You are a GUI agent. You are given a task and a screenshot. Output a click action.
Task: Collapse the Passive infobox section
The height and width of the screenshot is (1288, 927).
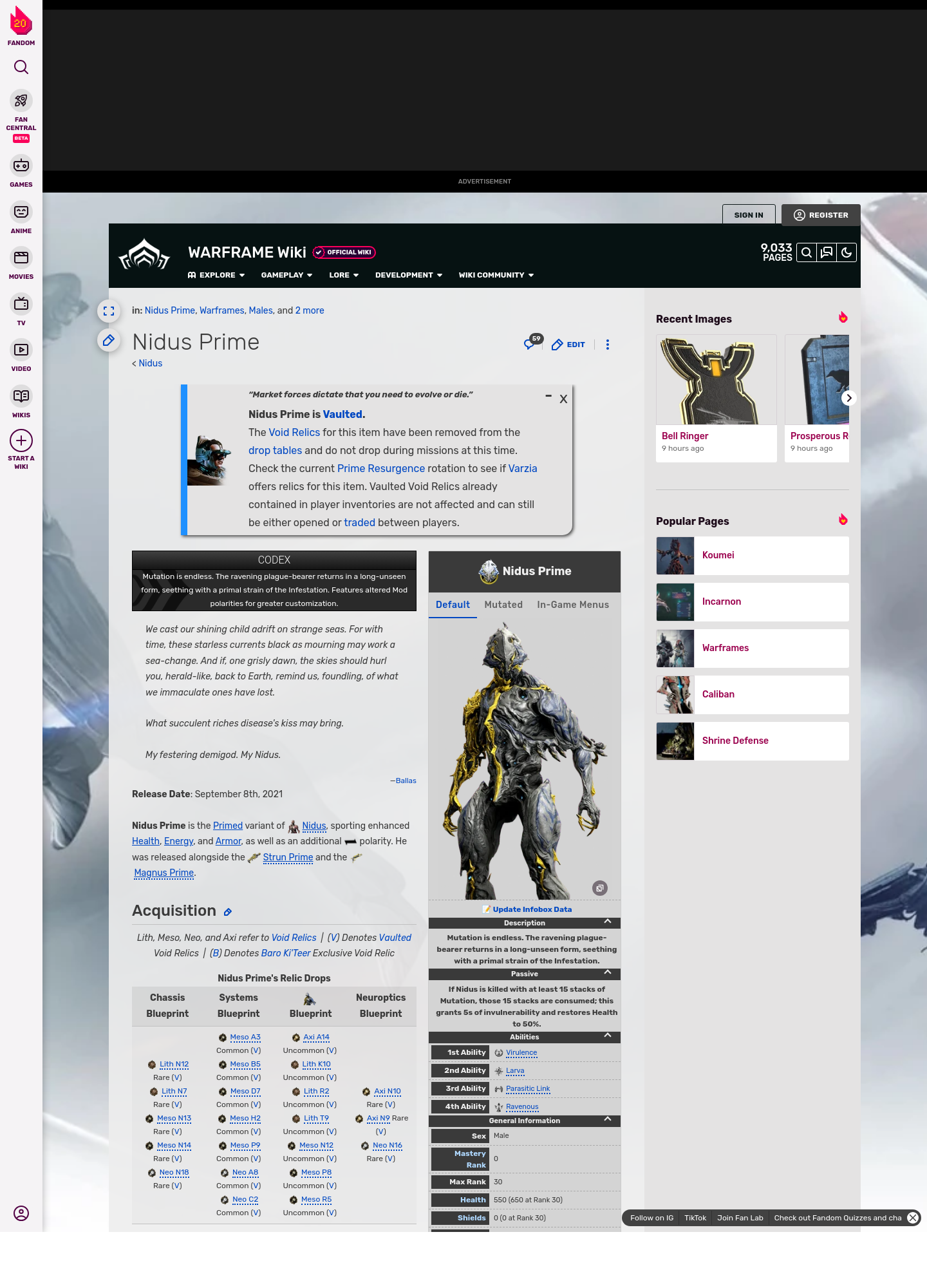tap(608, 973)
